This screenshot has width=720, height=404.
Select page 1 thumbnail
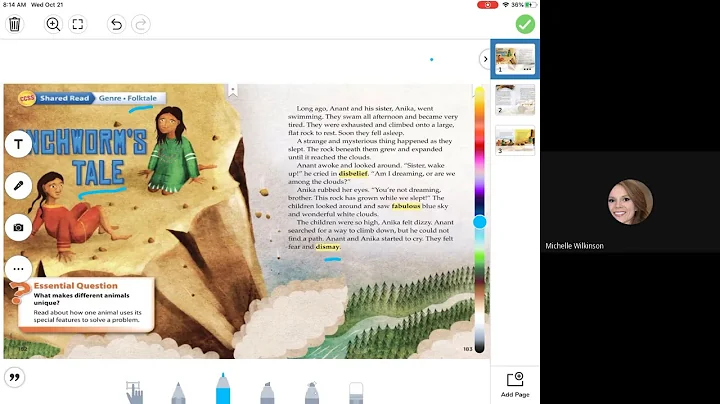(515, 58)
